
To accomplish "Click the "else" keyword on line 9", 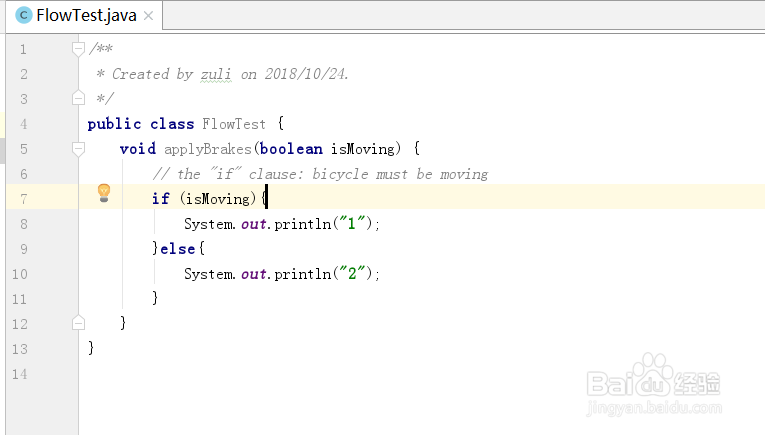I will [178, 249].
